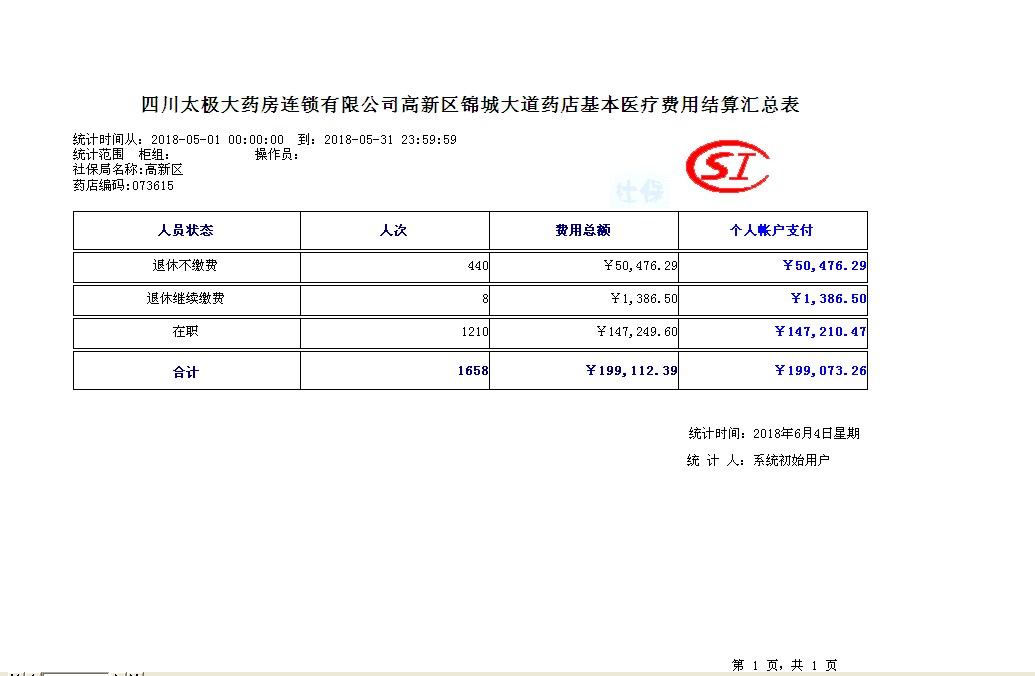Click the blue ￥1,386.50 personal account cell
1035x676 pixels.
point(772,298)
